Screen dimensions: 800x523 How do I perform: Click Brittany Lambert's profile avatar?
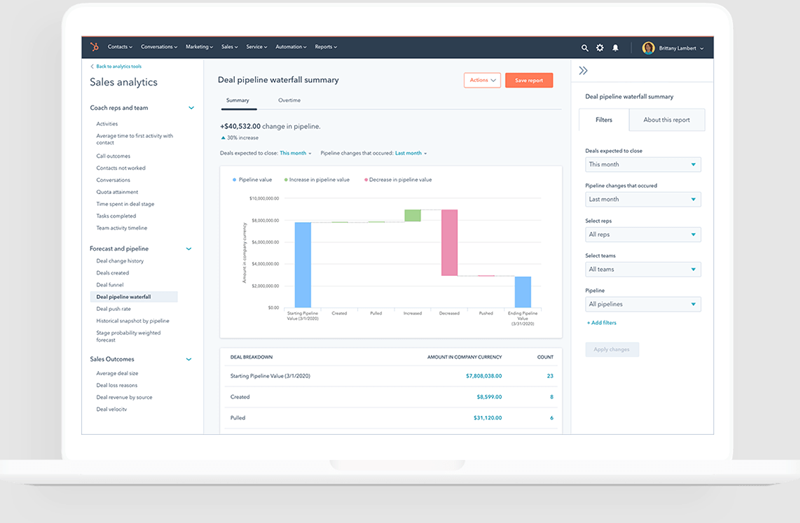point(648,47)
